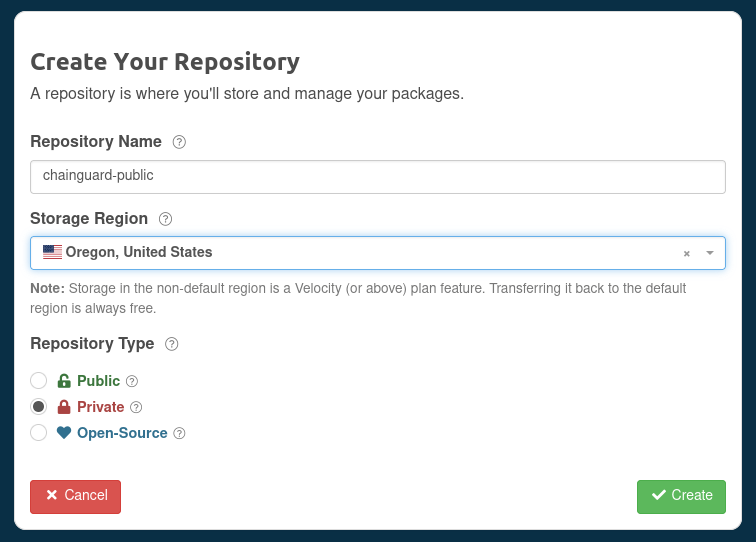This screenshot has height=542, width=756.
Task: Click the help icon next to Repository Type
Action: (x=171, y=344)
